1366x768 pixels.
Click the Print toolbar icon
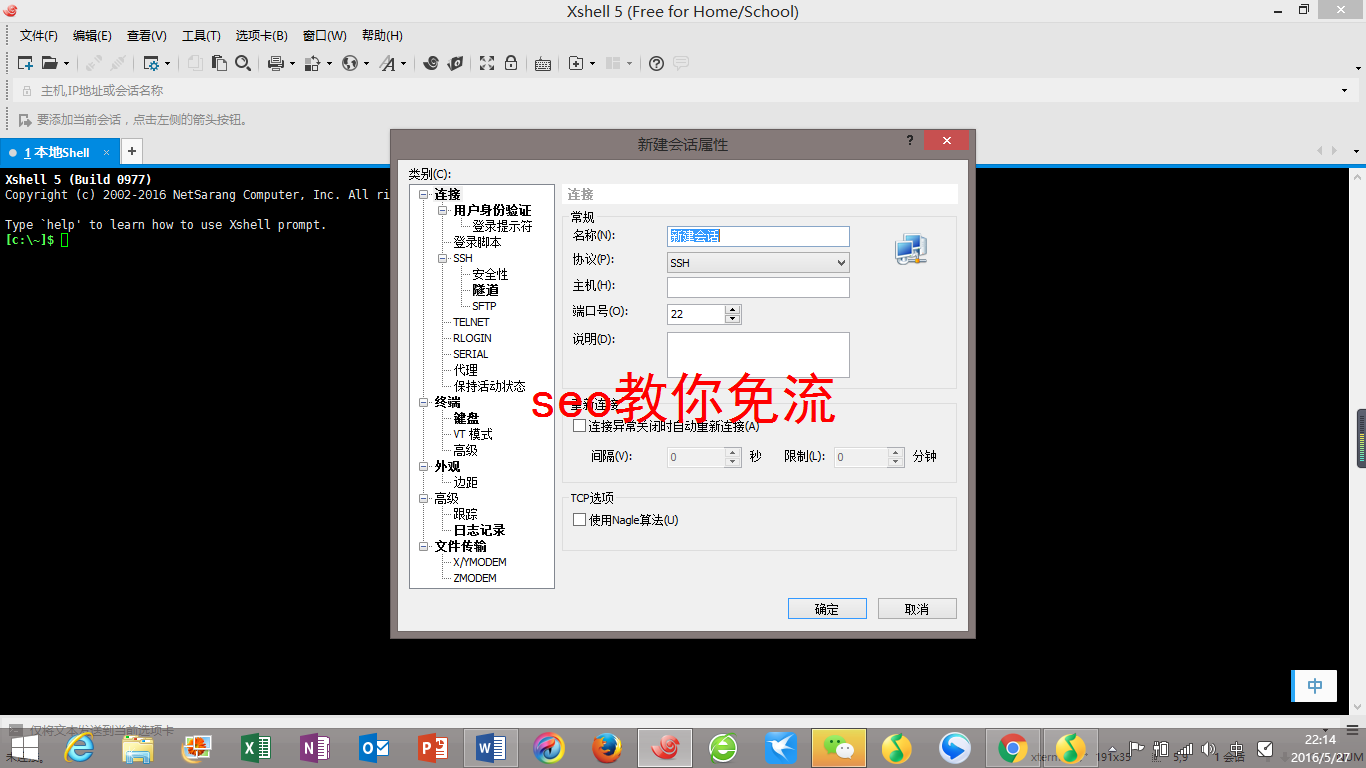click(276, 63)
